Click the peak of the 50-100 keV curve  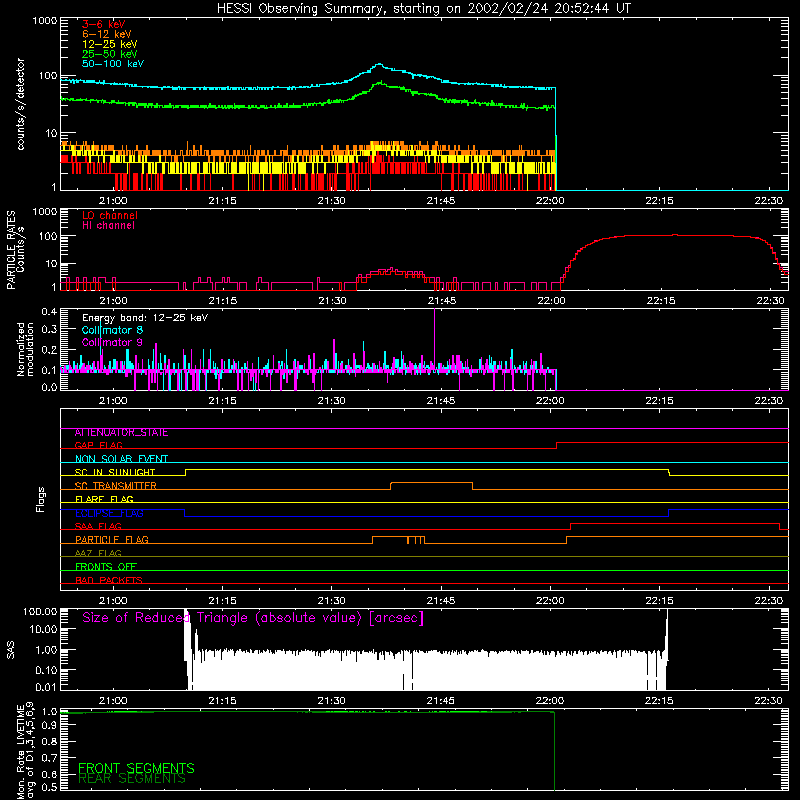point(379,64)
